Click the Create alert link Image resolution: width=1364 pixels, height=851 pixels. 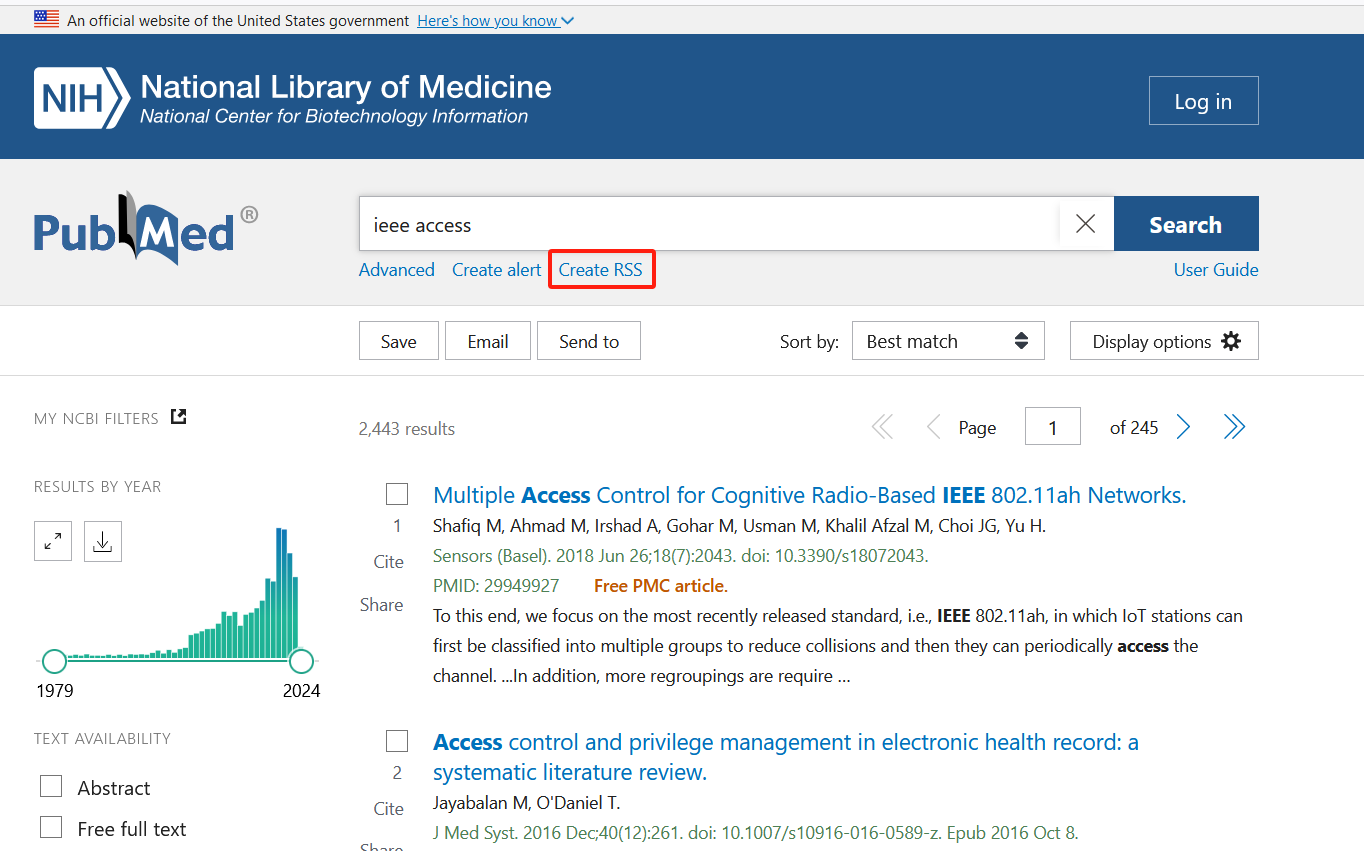click(x=497, y=270)
